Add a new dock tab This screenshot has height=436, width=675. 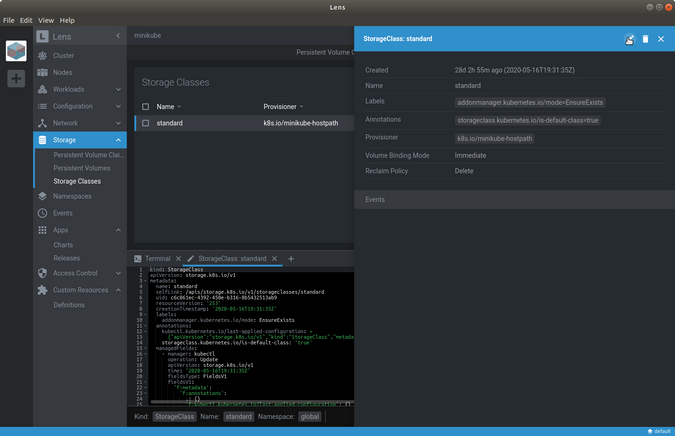coord(291,259)
